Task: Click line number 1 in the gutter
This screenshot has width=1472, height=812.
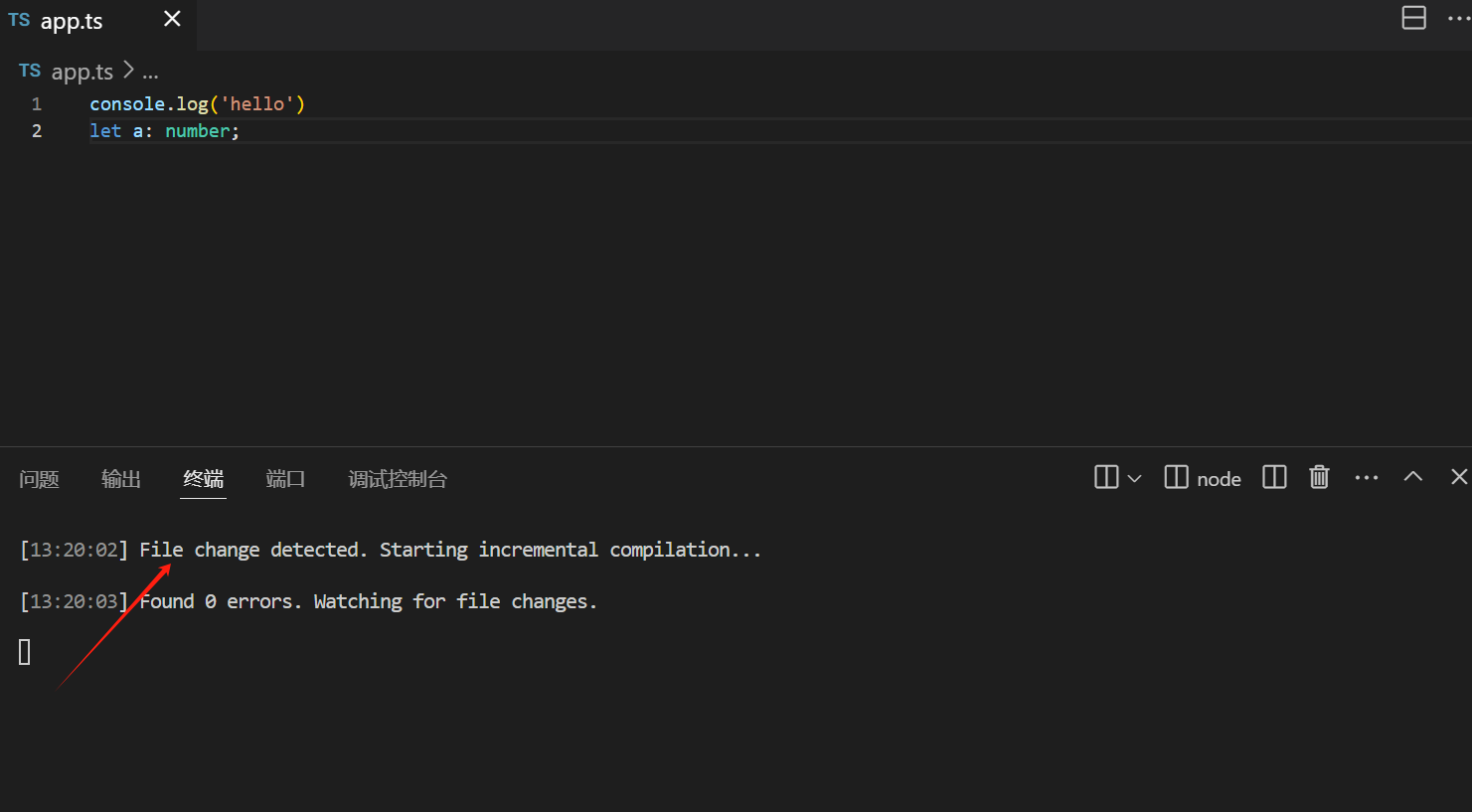Action: pyautogui.click(x=37, y=104)
